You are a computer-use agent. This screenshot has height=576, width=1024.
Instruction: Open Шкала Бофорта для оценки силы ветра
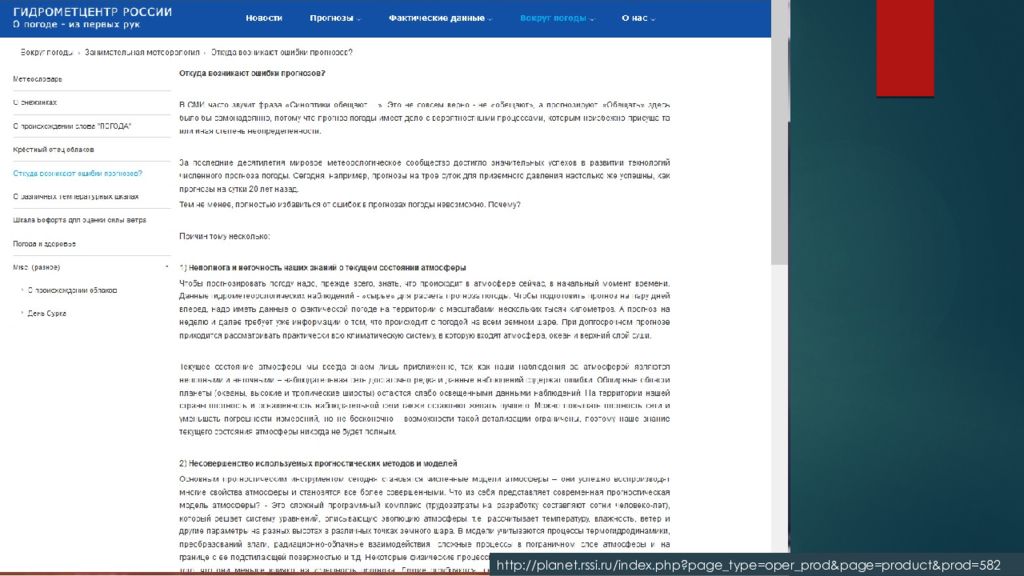click(80, 220)
